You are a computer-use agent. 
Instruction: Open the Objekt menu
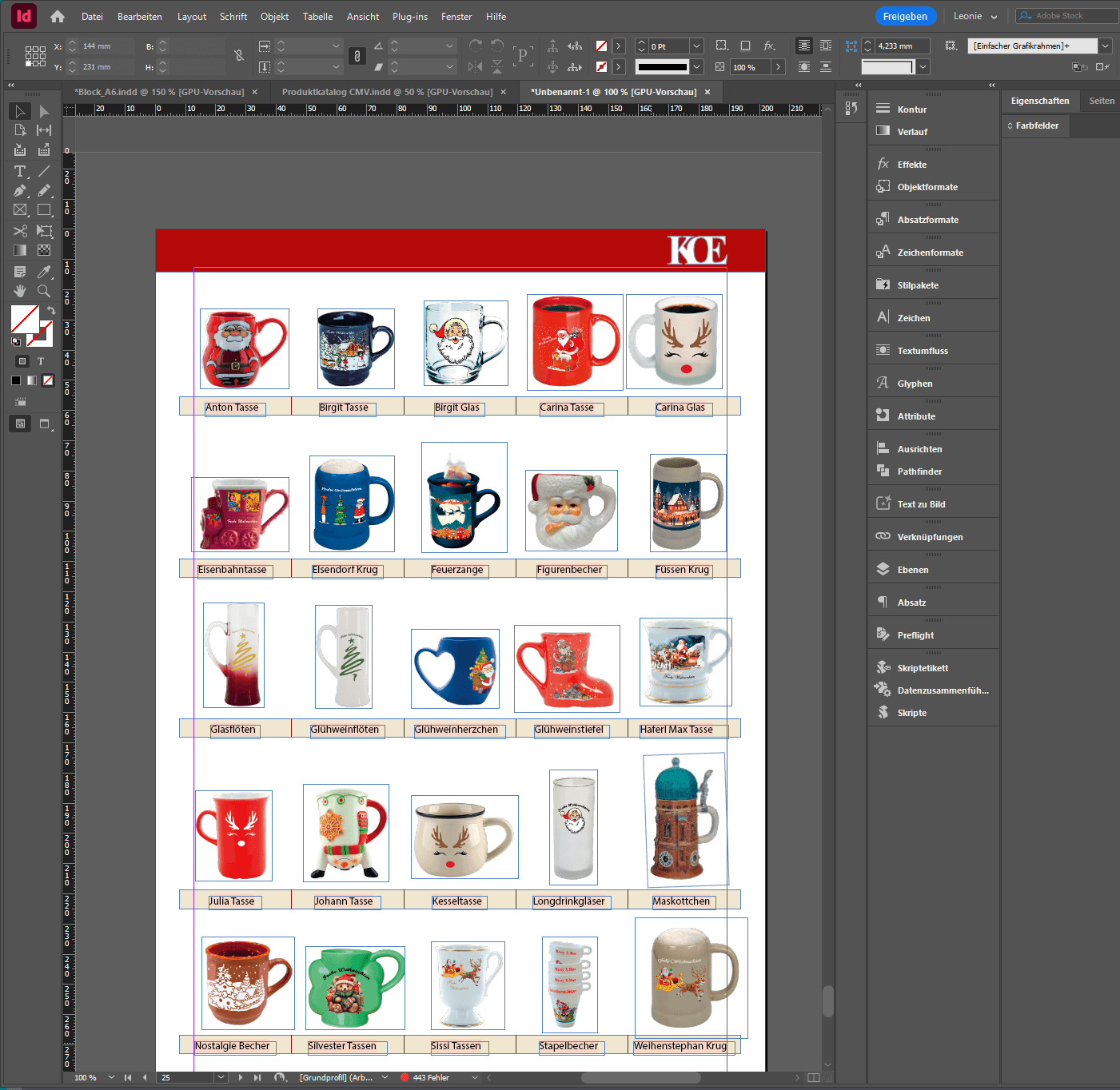point(274,16)
